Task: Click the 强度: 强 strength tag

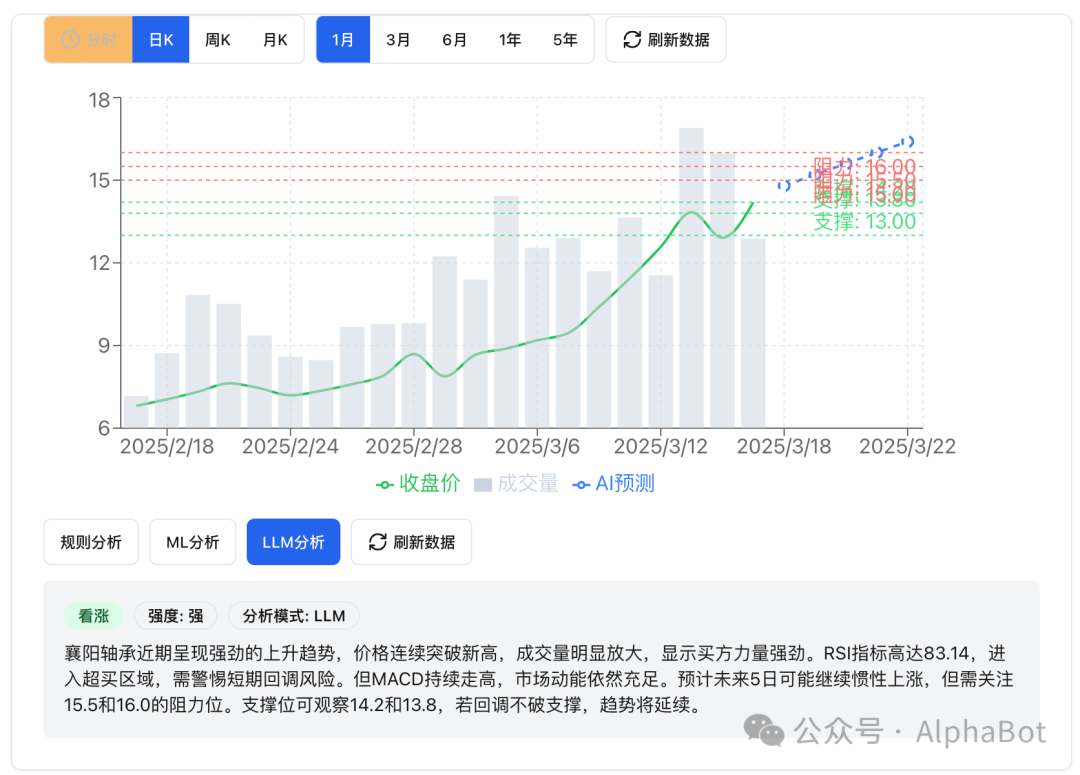Action: click(x=175, y=616)
